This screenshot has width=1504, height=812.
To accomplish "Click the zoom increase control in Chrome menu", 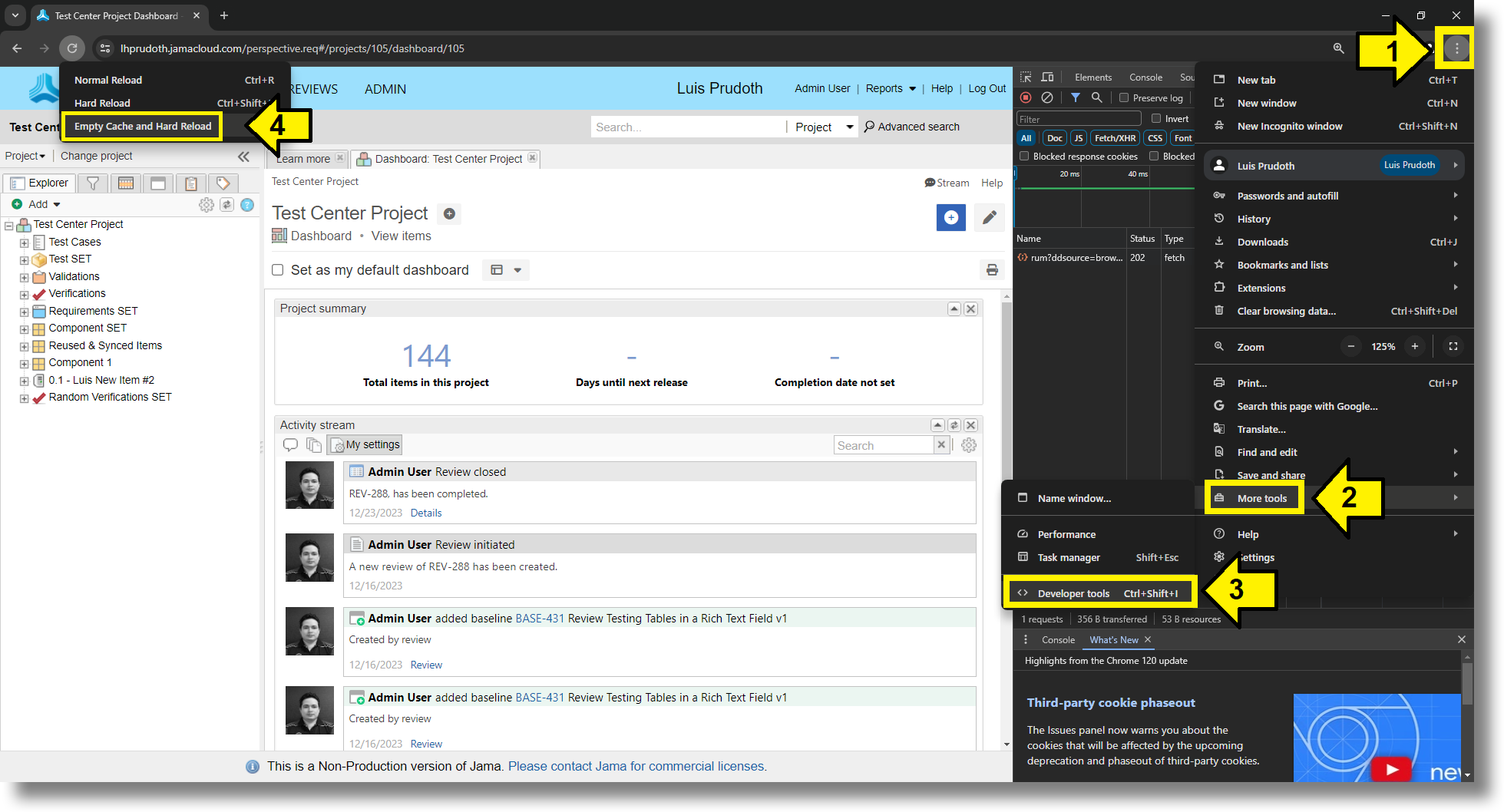I will coord(1415,346).
